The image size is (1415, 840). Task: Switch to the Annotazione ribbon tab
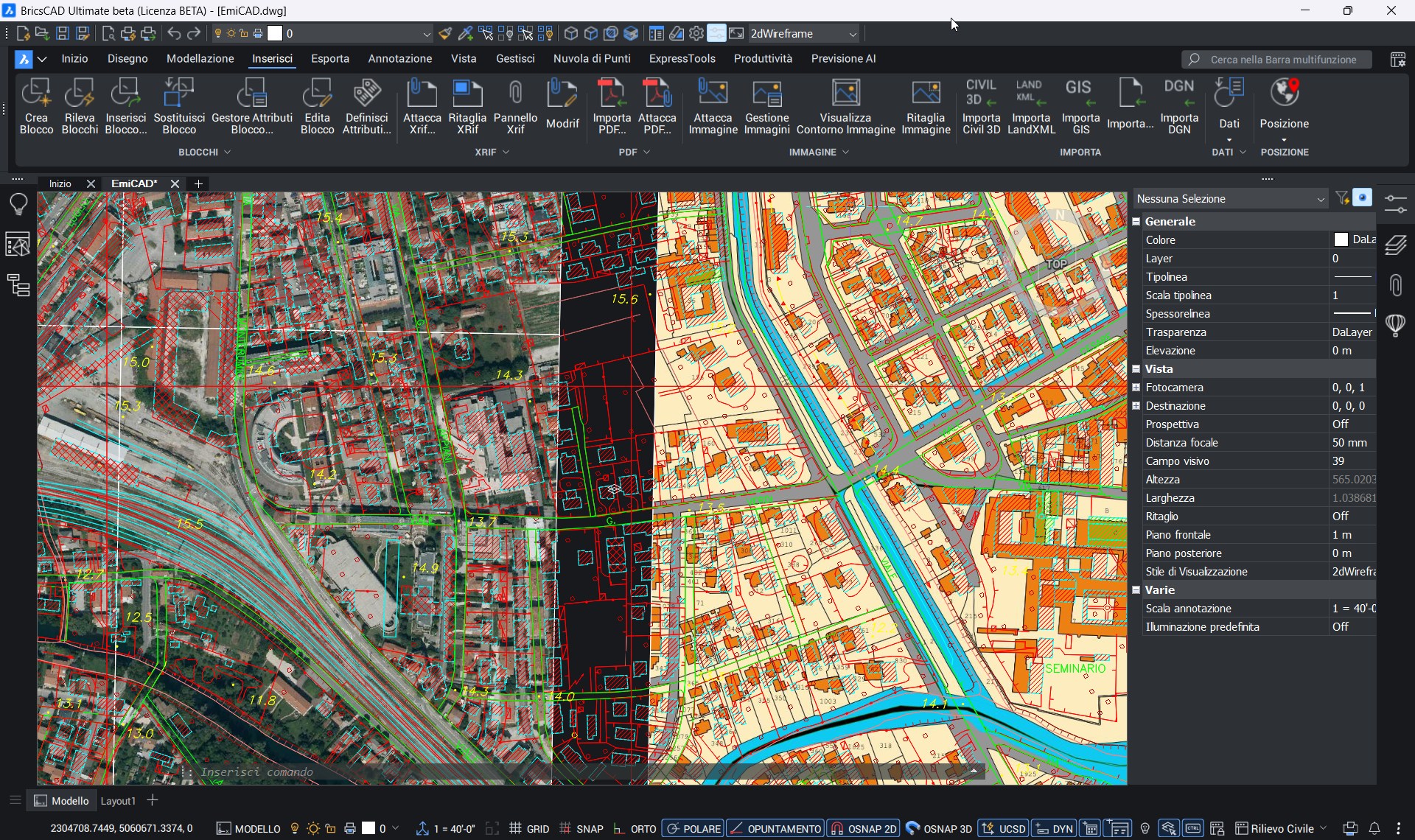pyautogui.click(x=399, y=59)
